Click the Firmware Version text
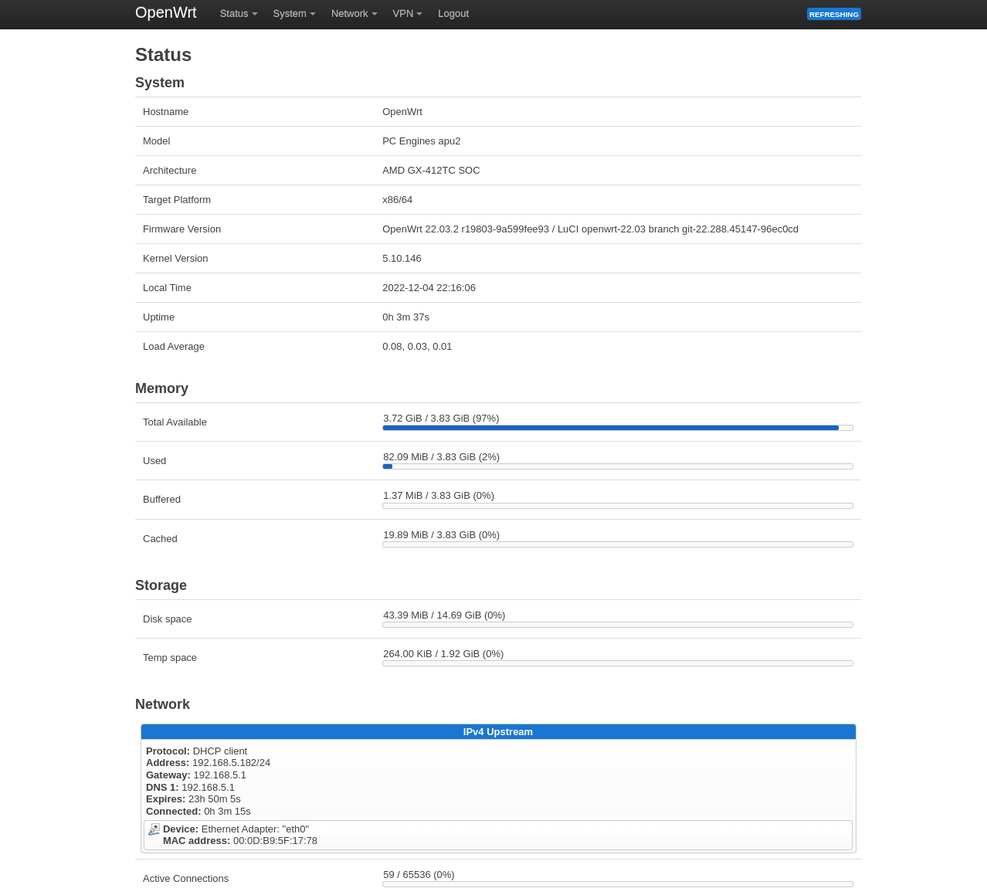The height and width of the screenshot is (895, 987). 589,228
